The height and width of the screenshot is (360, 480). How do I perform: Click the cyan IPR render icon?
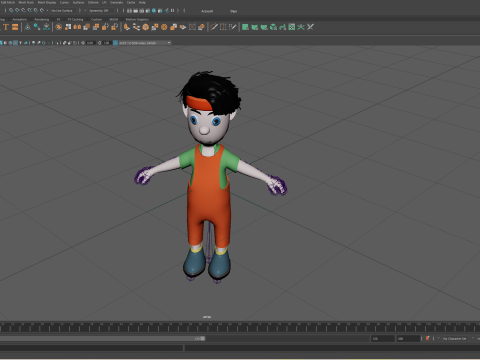point(154,11)
